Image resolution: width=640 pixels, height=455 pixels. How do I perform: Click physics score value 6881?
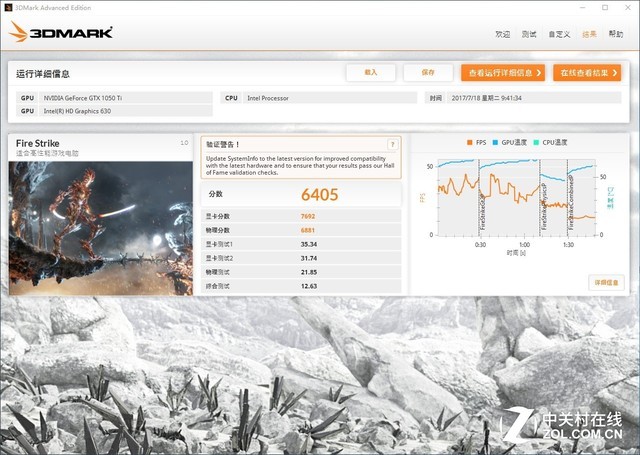click(308, 230)
